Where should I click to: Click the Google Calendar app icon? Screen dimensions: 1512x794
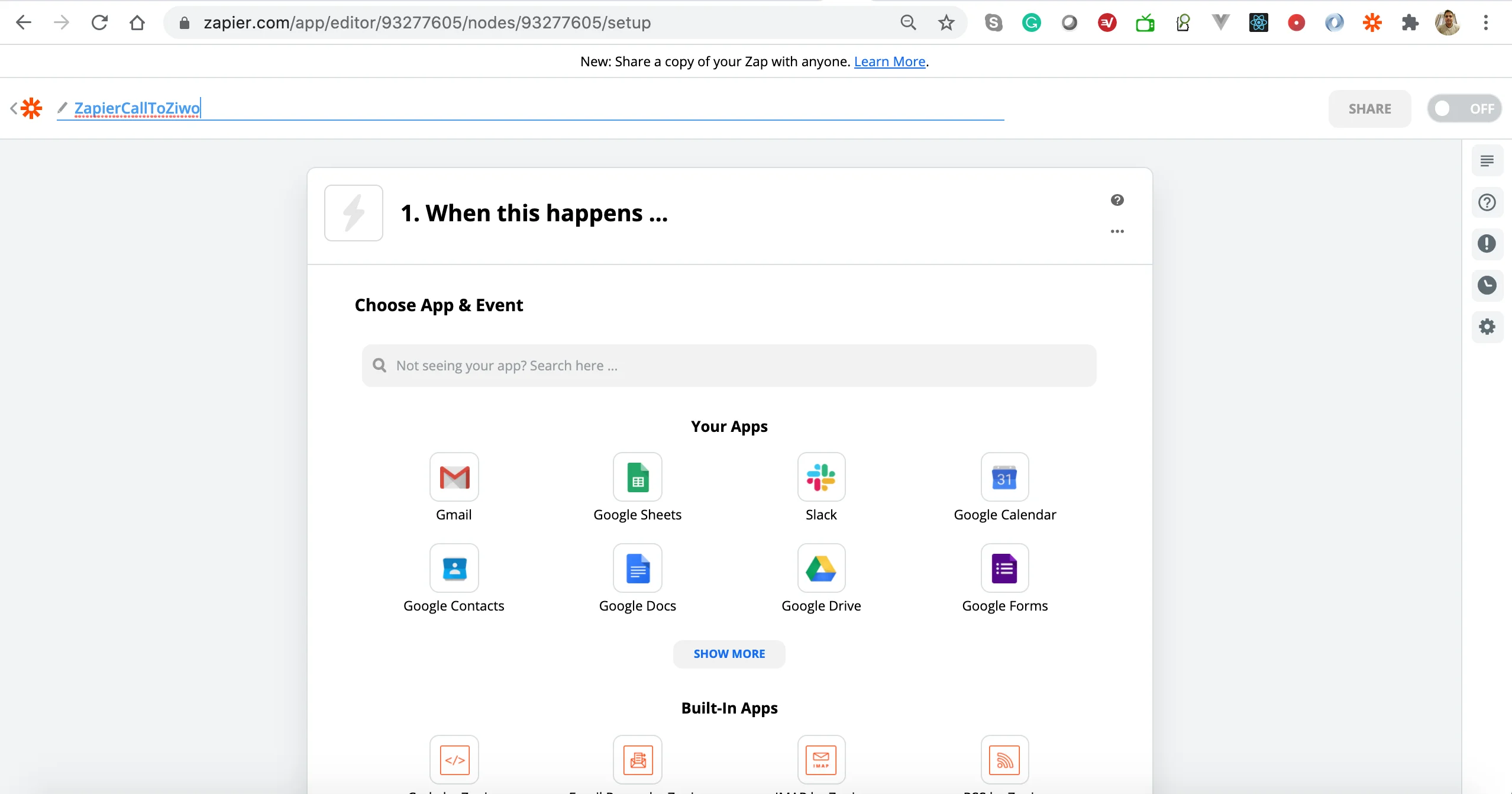click(1005, 477)
